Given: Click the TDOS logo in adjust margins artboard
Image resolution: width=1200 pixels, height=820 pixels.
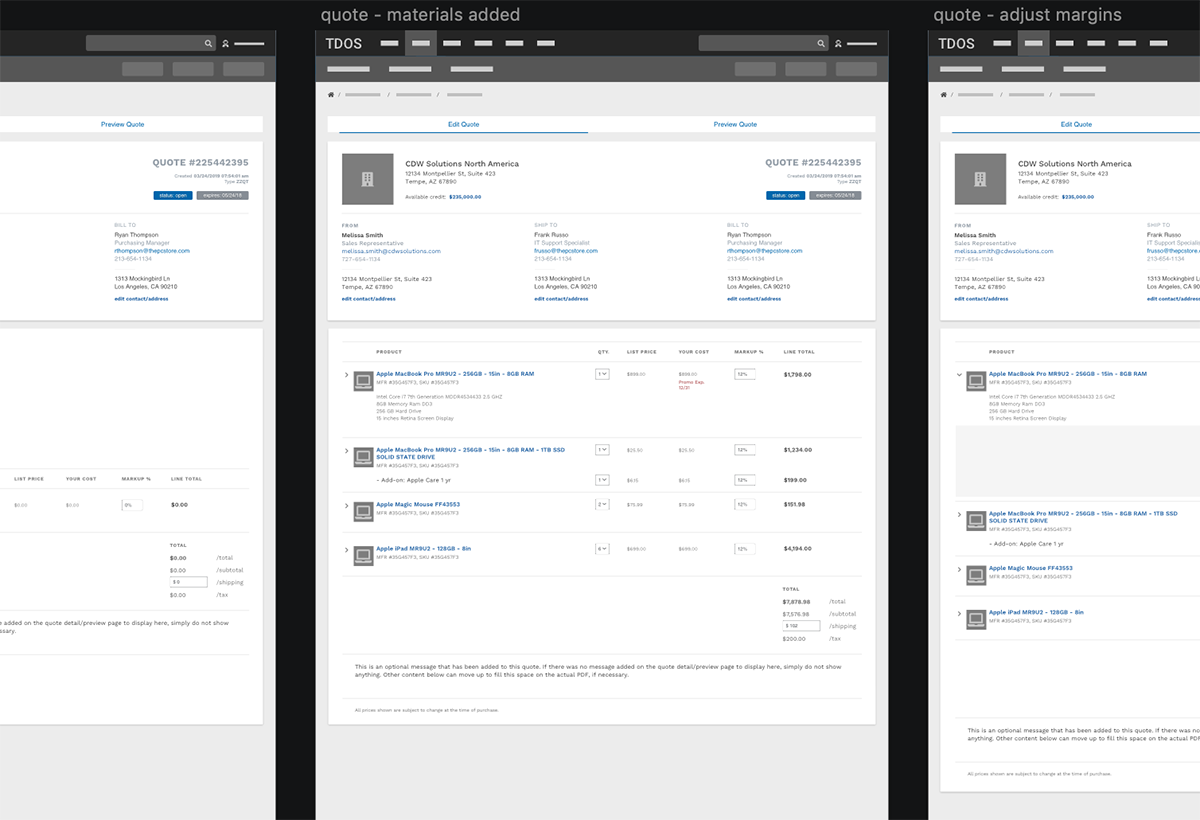Looking at the screenshot, I should [x=957, y=44].
